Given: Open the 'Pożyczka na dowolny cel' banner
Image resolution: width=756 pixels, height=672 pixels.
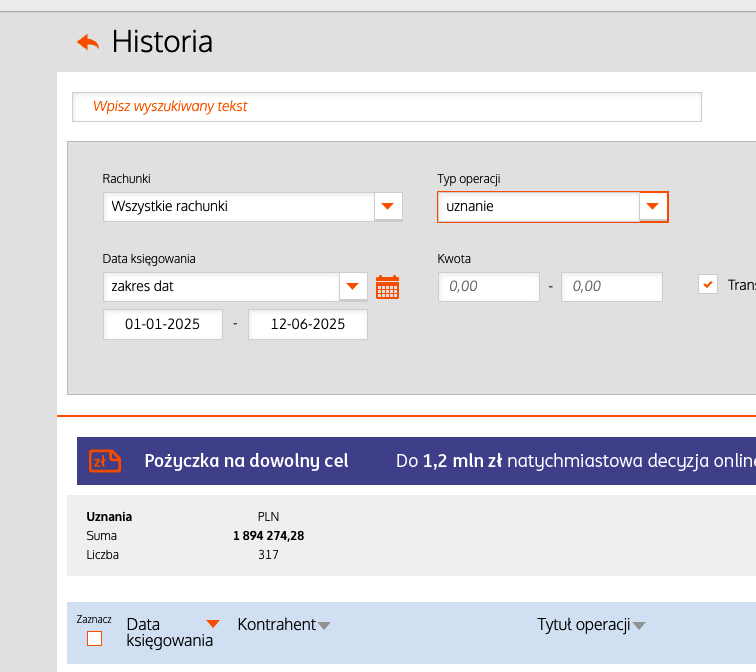Looking at the screenshot, I should coord(417,461).
